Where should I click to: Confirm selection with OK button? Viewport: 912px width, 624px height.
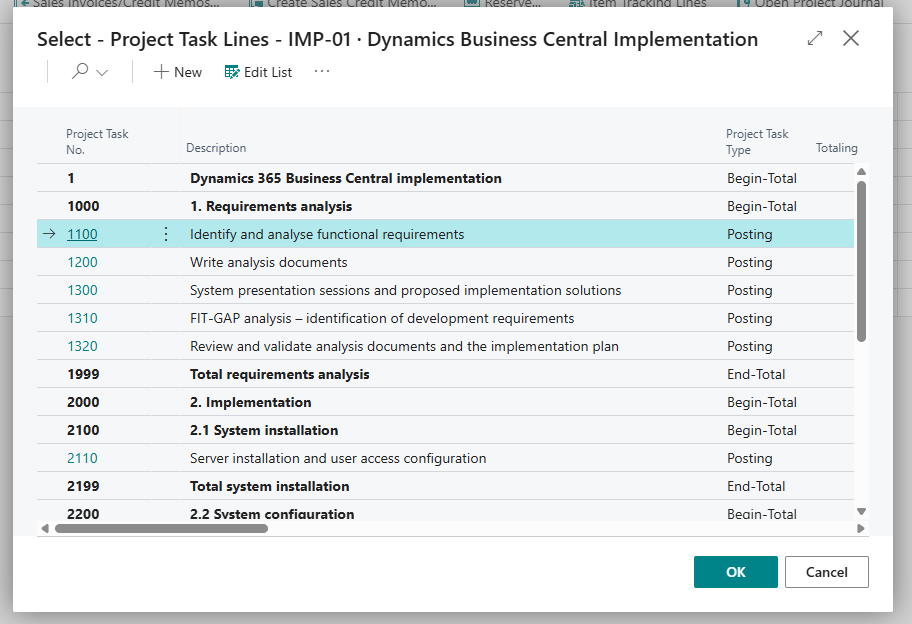point(735,572)
